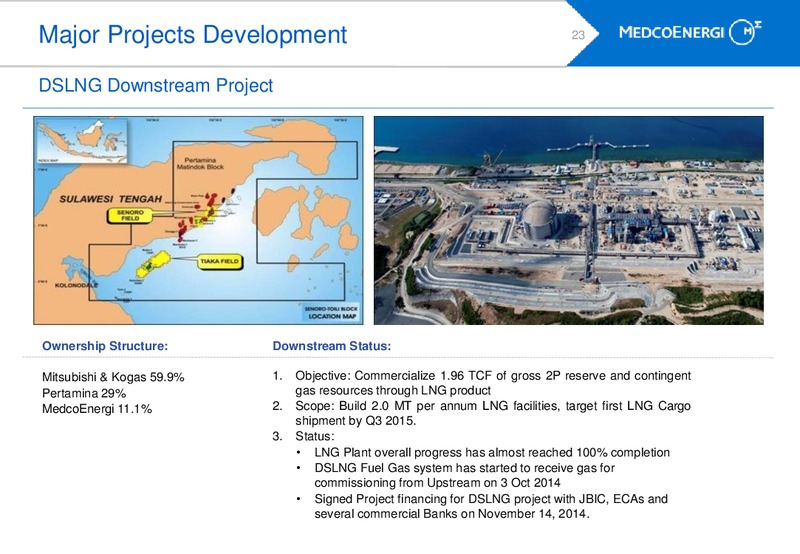800x554 pixels.
Task: Click the jetty pier in aerial photo
Action: click(x=596, y=147)
